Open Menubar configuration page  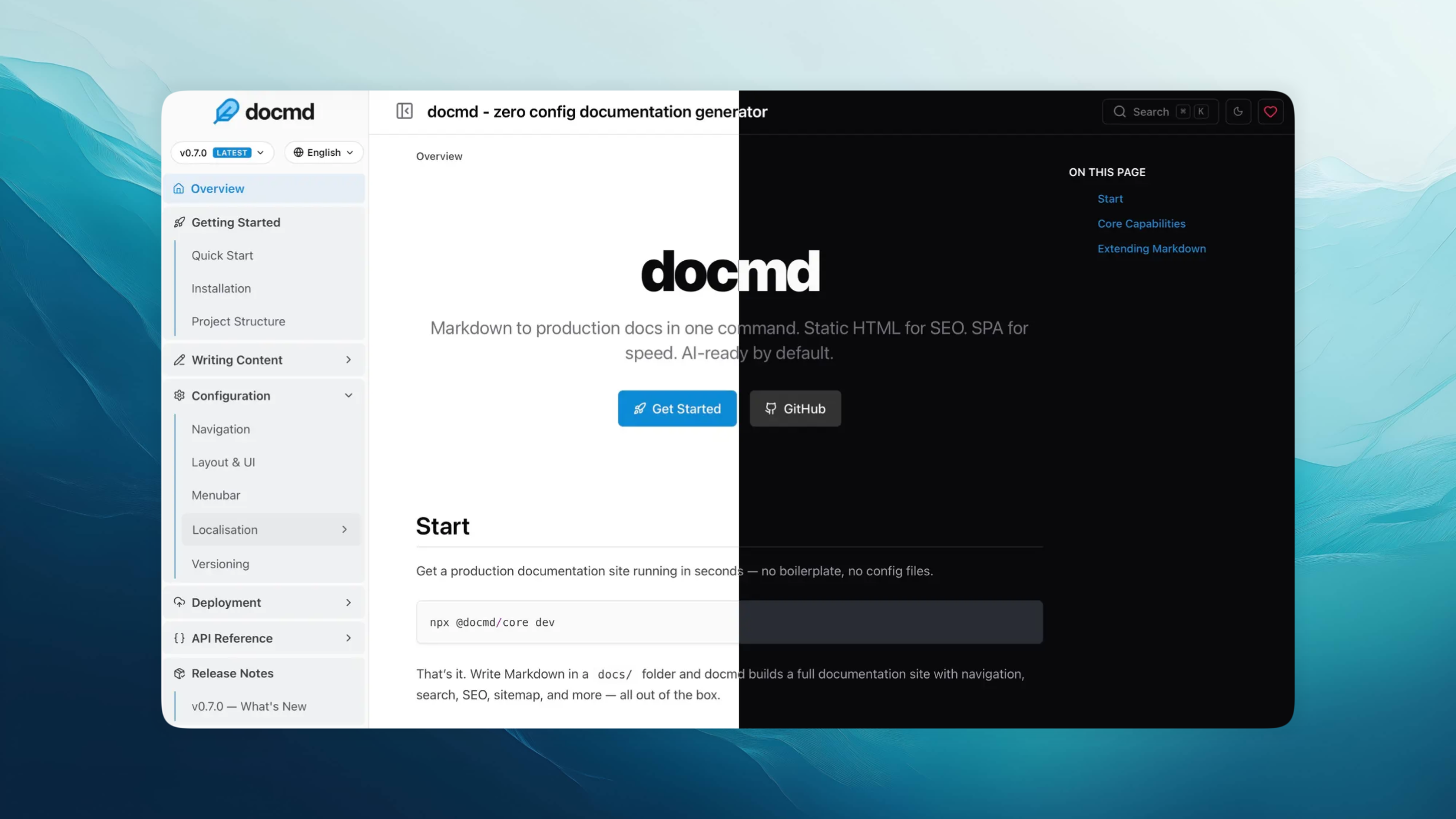[216, 495]
